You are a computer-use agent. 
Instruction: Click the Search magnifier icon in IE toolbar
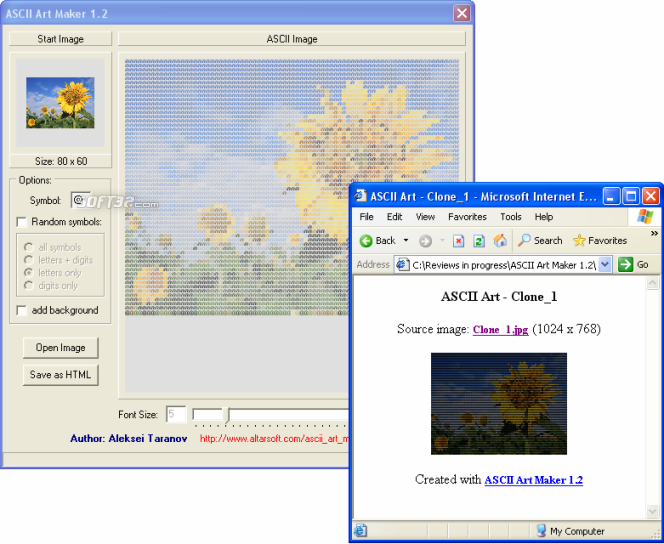pyautogui.click(x=524, y=240)
